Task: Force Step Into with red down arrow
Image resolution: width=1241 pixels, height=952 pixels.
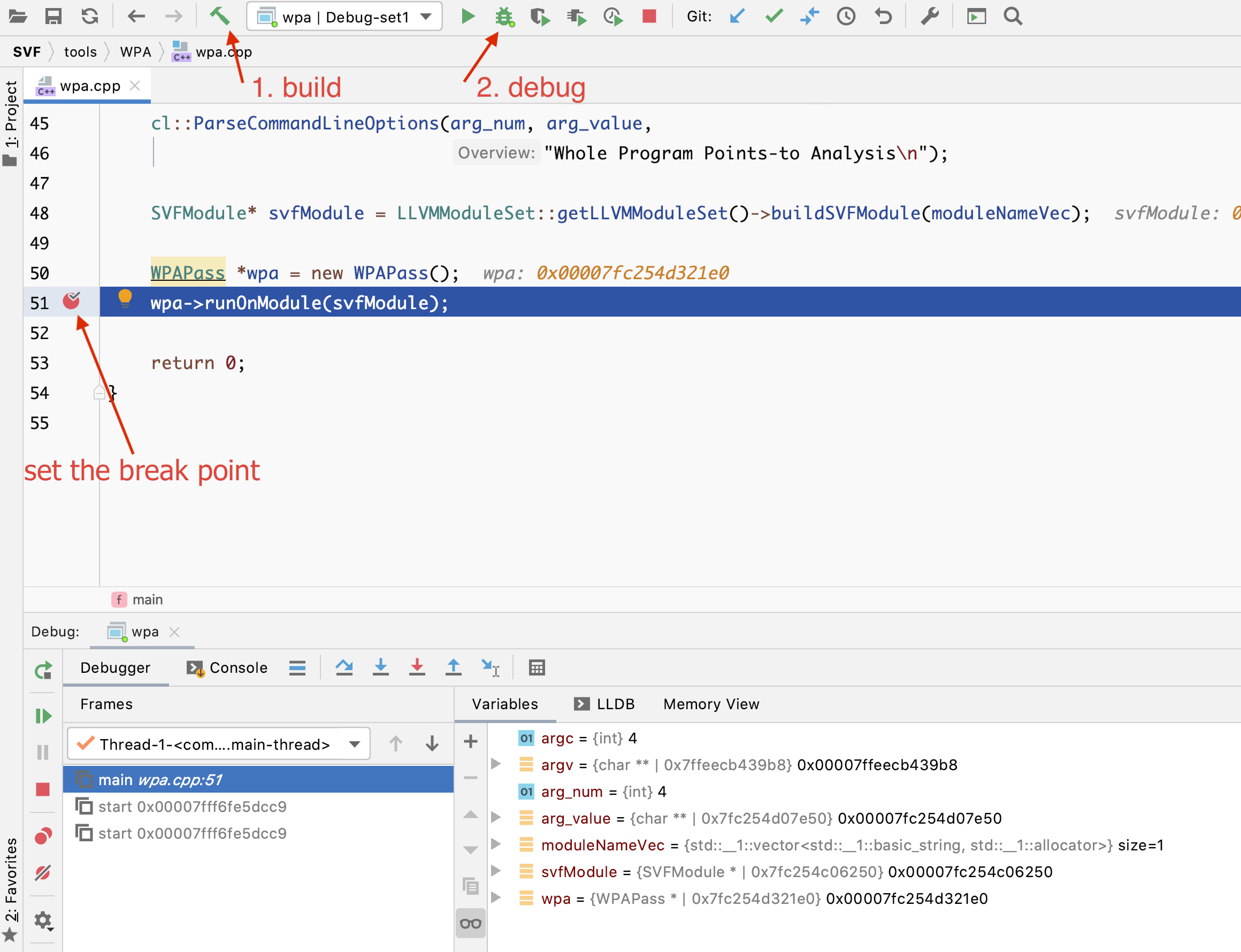Action: click(x=417, y=667)
